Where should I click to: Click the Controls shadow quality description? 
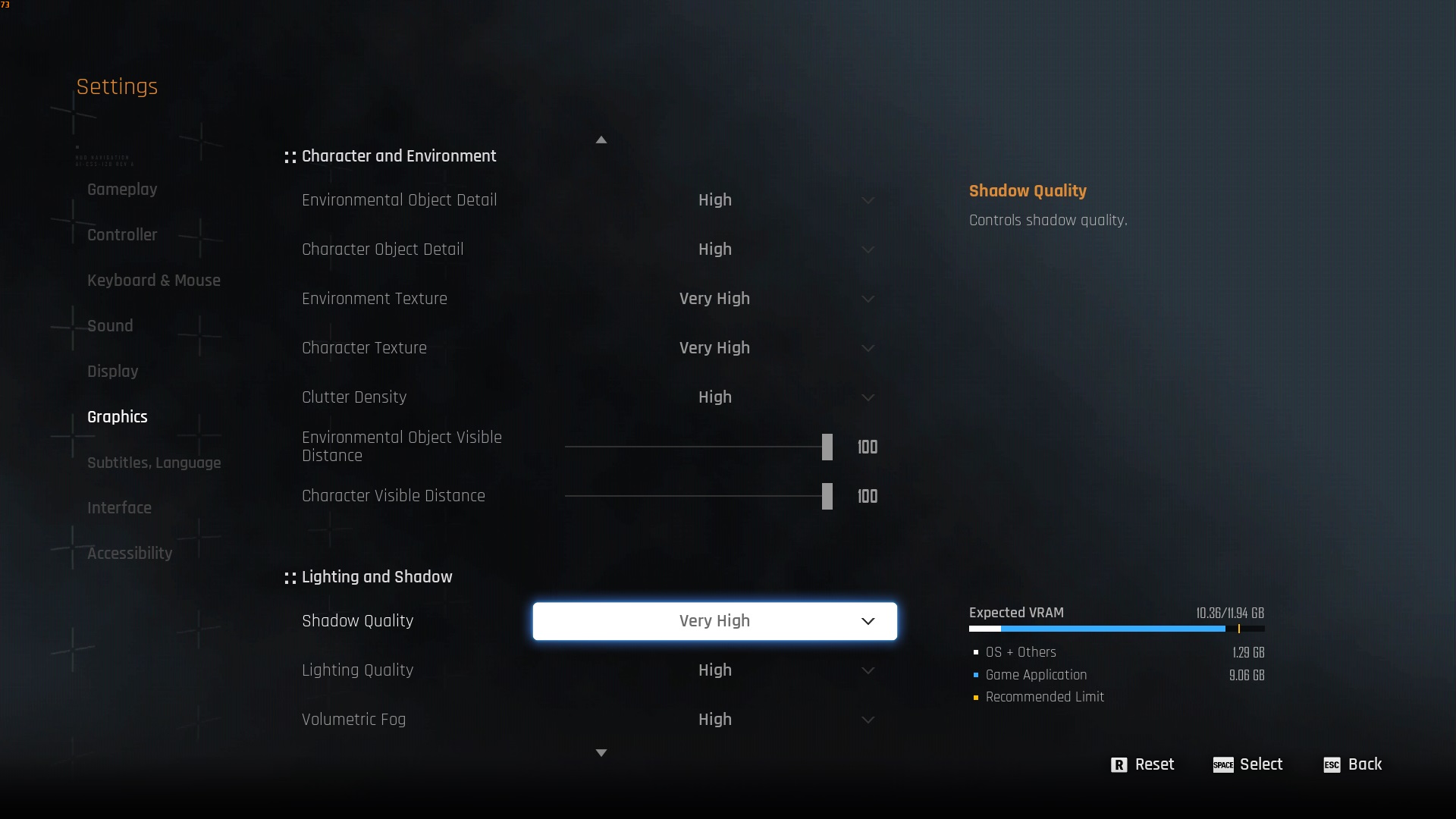point(1048,221)
